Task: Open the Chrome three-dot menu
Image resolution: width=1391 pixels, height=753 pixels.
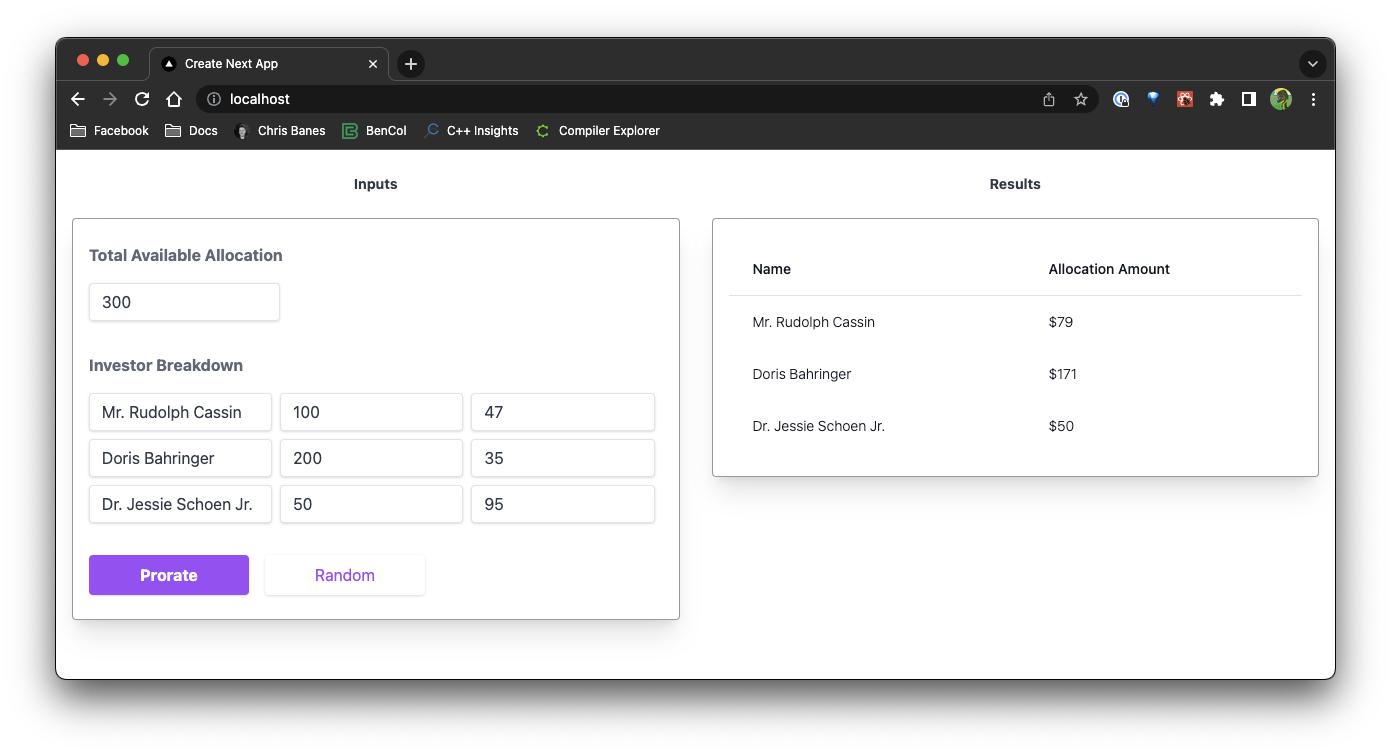Action: point(1313,99)
